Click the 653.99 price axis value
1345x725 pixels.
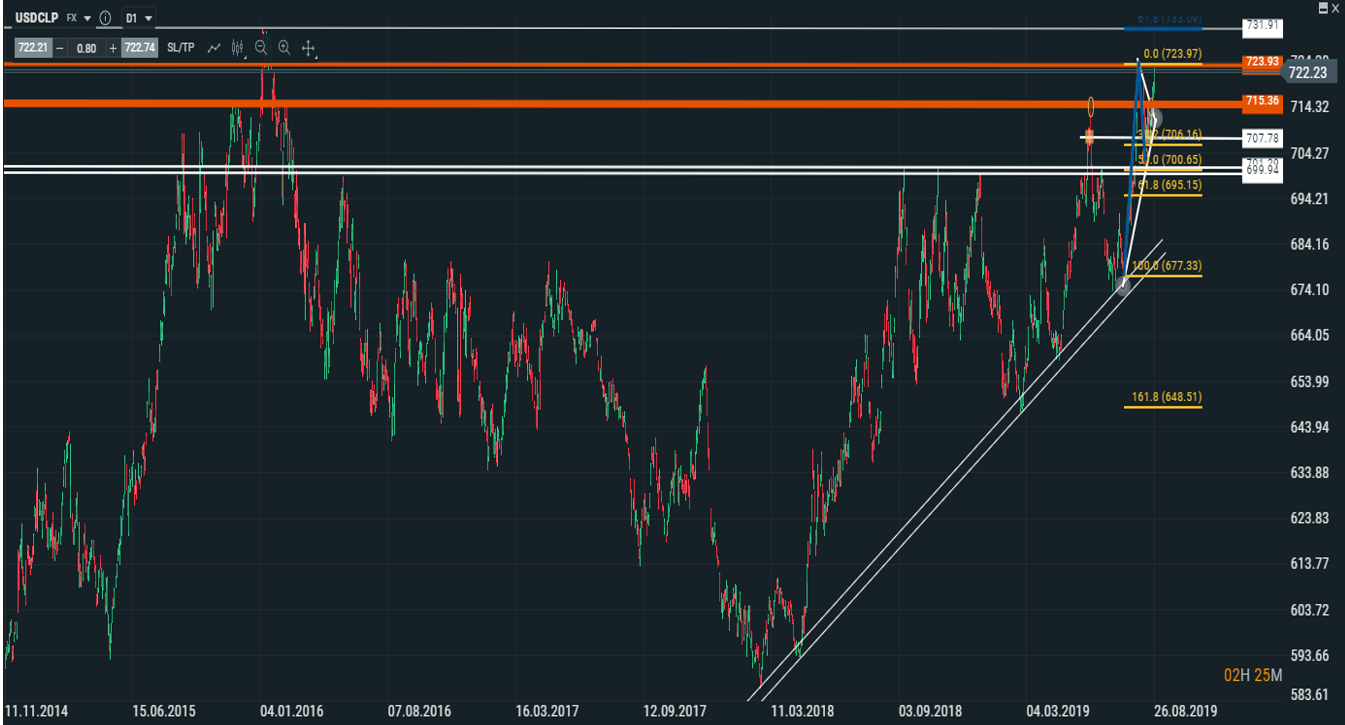pyautogui.click(x=1308, y=381)
